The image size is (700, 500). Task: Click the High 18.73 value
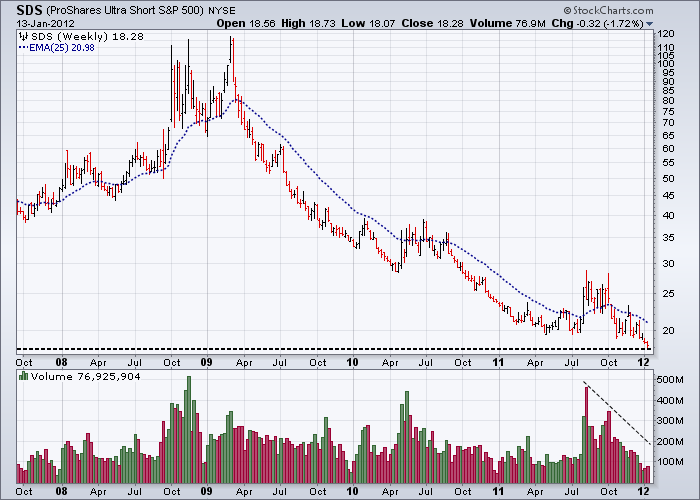308,24
